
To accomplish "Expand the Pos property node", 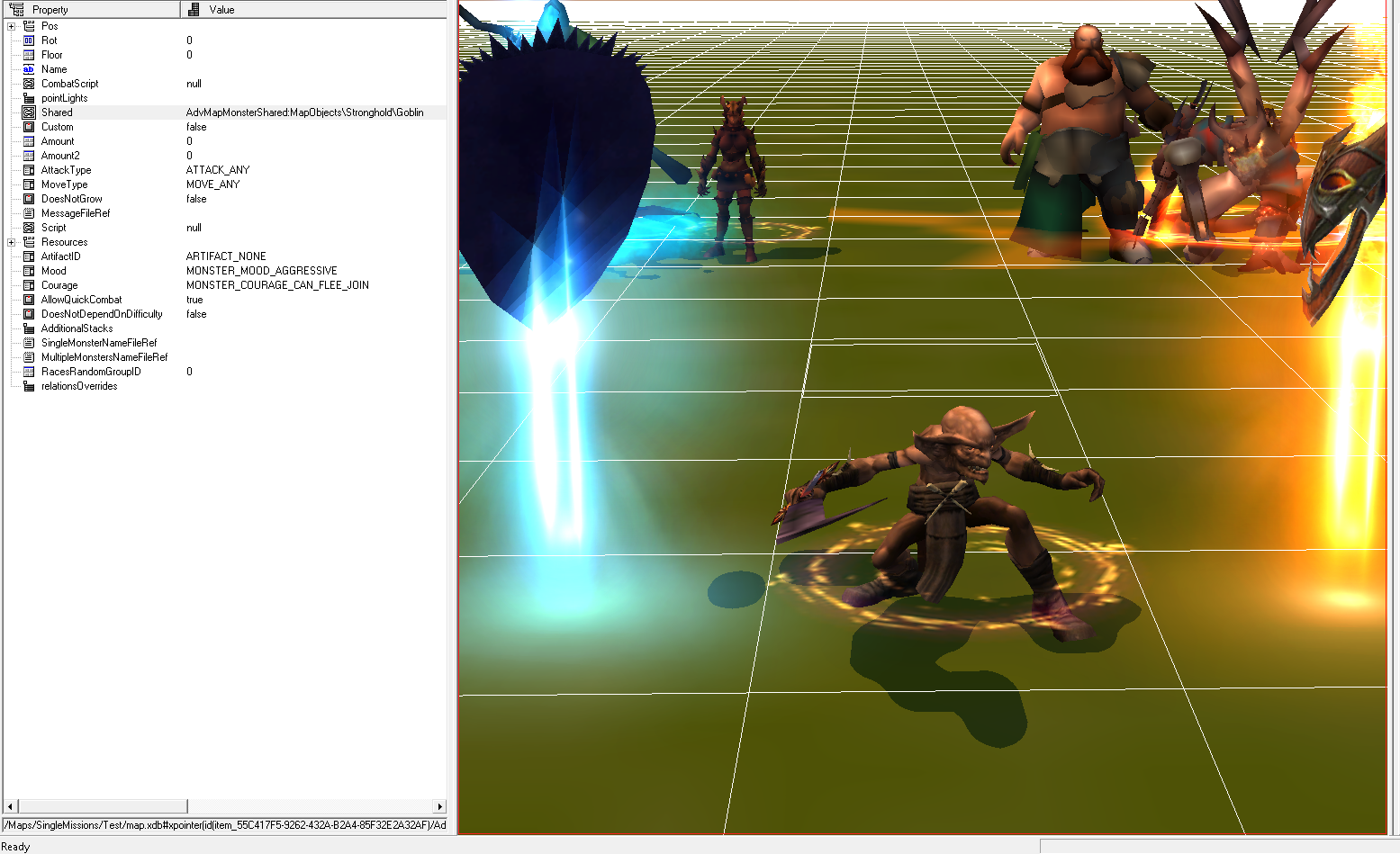I will (12, 26).
